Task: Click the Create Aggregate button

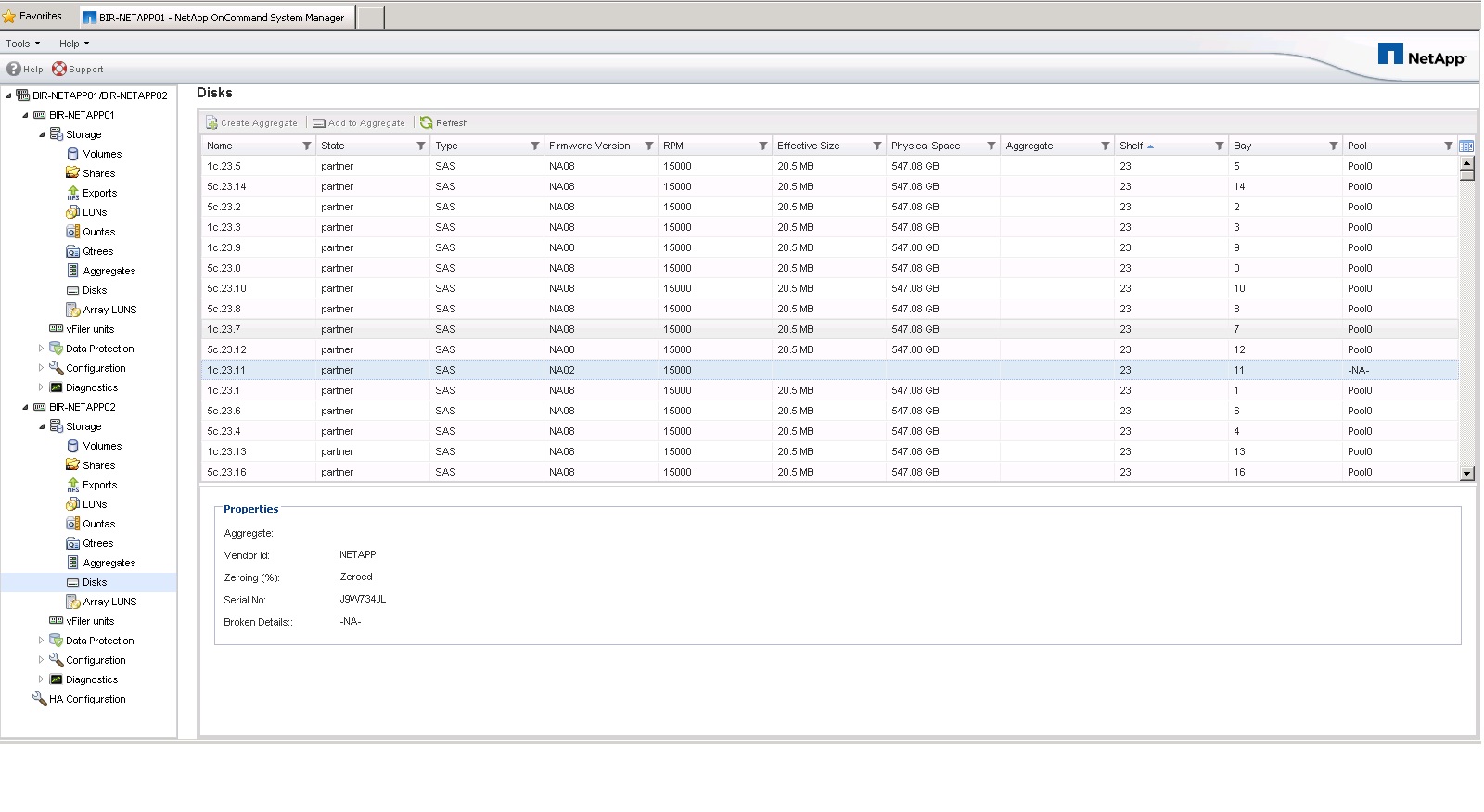Action: 252,122
